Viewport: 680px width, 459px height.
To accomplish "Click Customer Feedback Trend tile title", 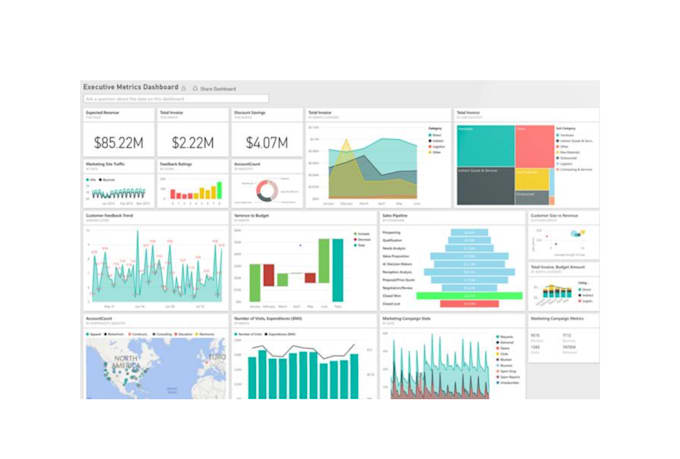I will tap(109, 216).
